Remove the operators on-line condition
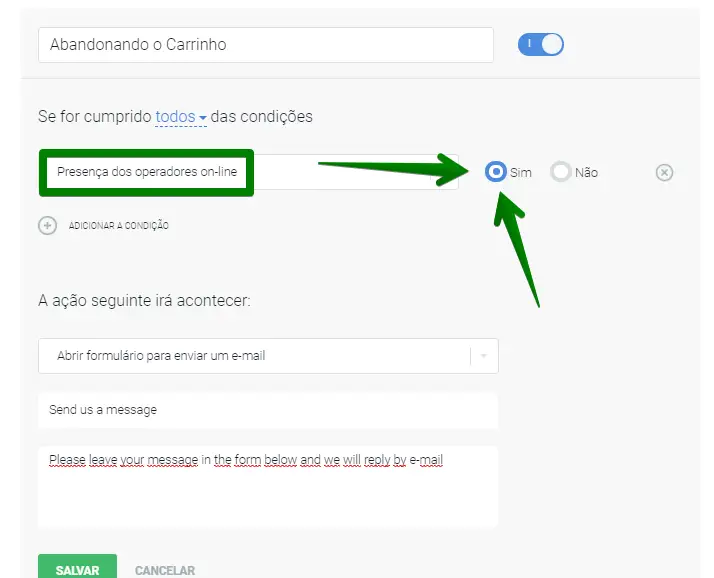This screenshot has width=714, height=578. [664, 173]
